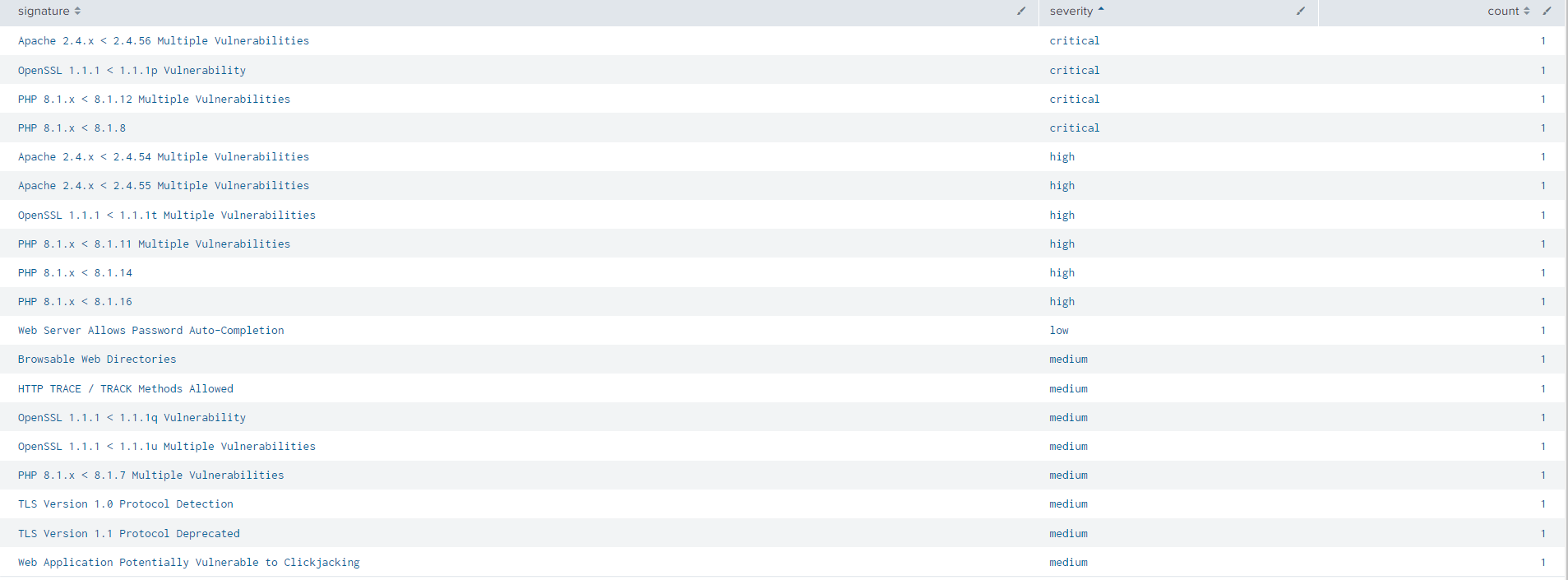The height and width of the screenshot is (580, 1568).
Task: Open OpenSSL 1.1.1 < 1.1.1t Multiple Vulnerabilities
Action: tap(167, 215)
